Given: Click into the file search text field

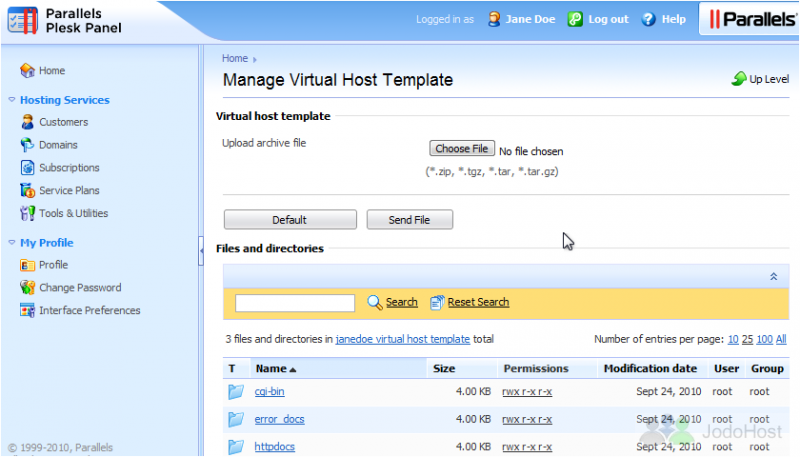Looking at the screenshot, I should coord(295,303).
